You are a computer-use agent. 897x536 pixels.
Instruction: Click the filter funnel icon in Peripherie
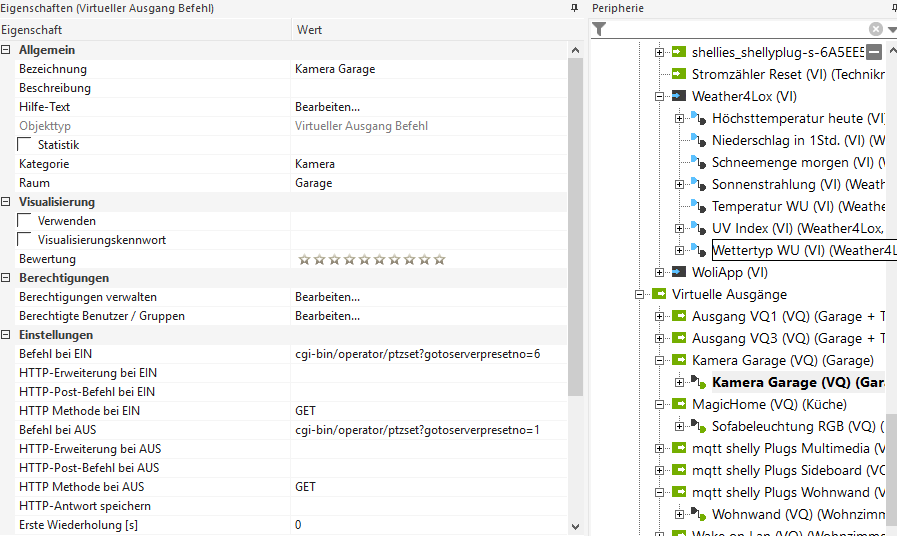pyautogui.click(x=600, y=29)
